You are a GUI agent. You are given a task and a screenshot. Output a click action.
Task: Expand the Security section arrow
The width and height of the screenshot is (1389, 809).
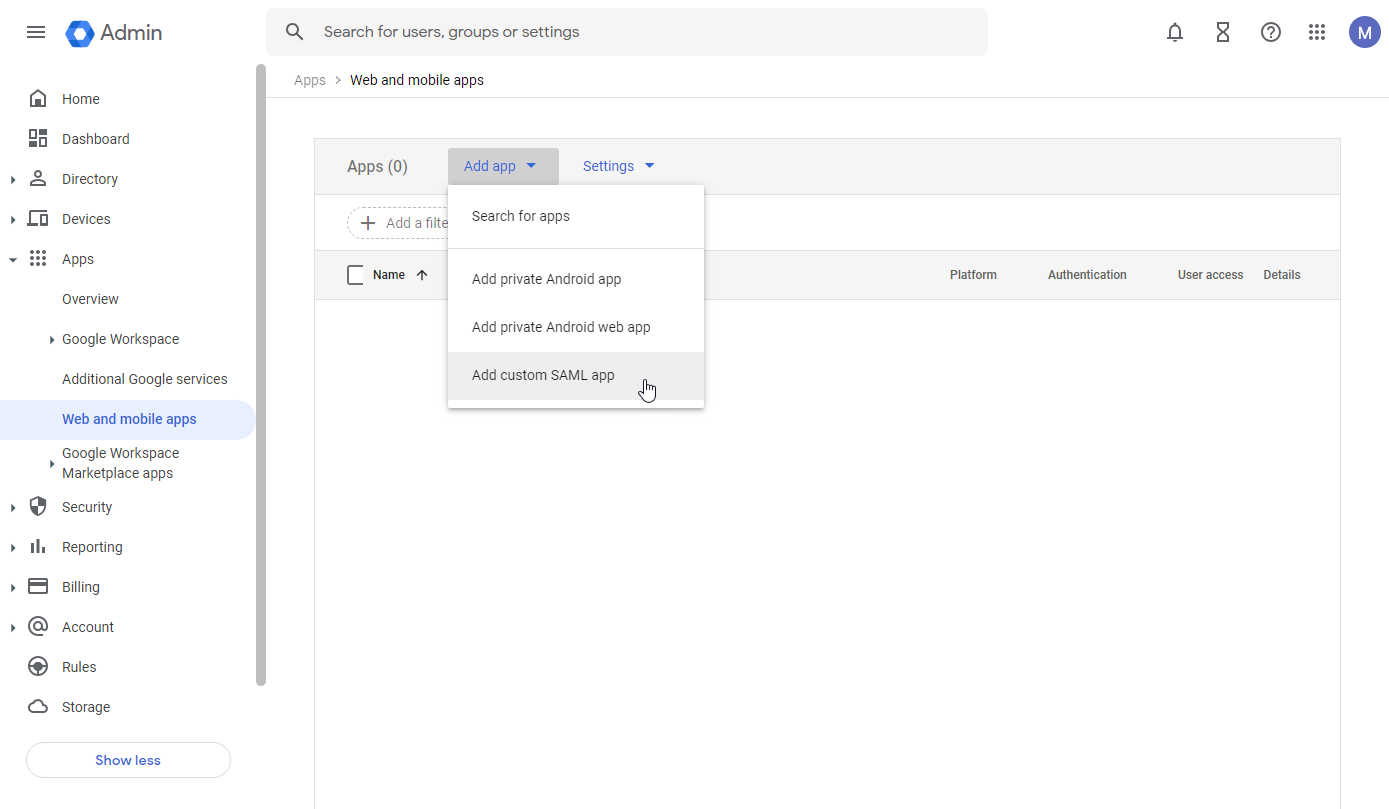13,508
